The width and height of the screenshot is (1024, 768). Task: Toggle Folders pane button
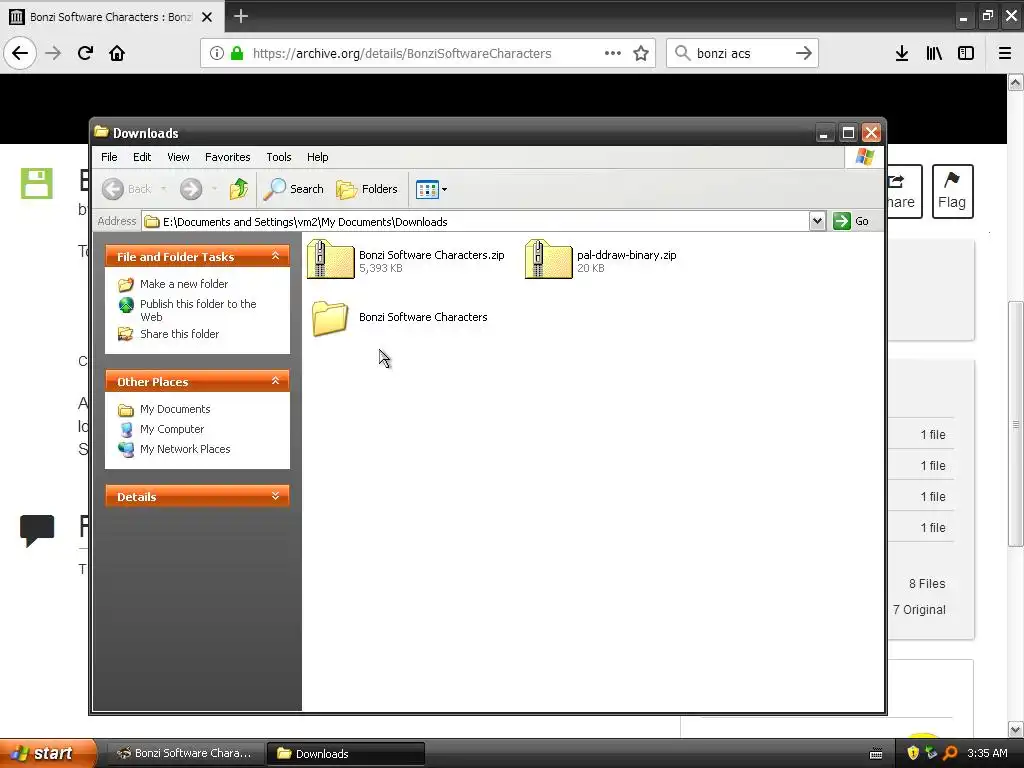367,189
